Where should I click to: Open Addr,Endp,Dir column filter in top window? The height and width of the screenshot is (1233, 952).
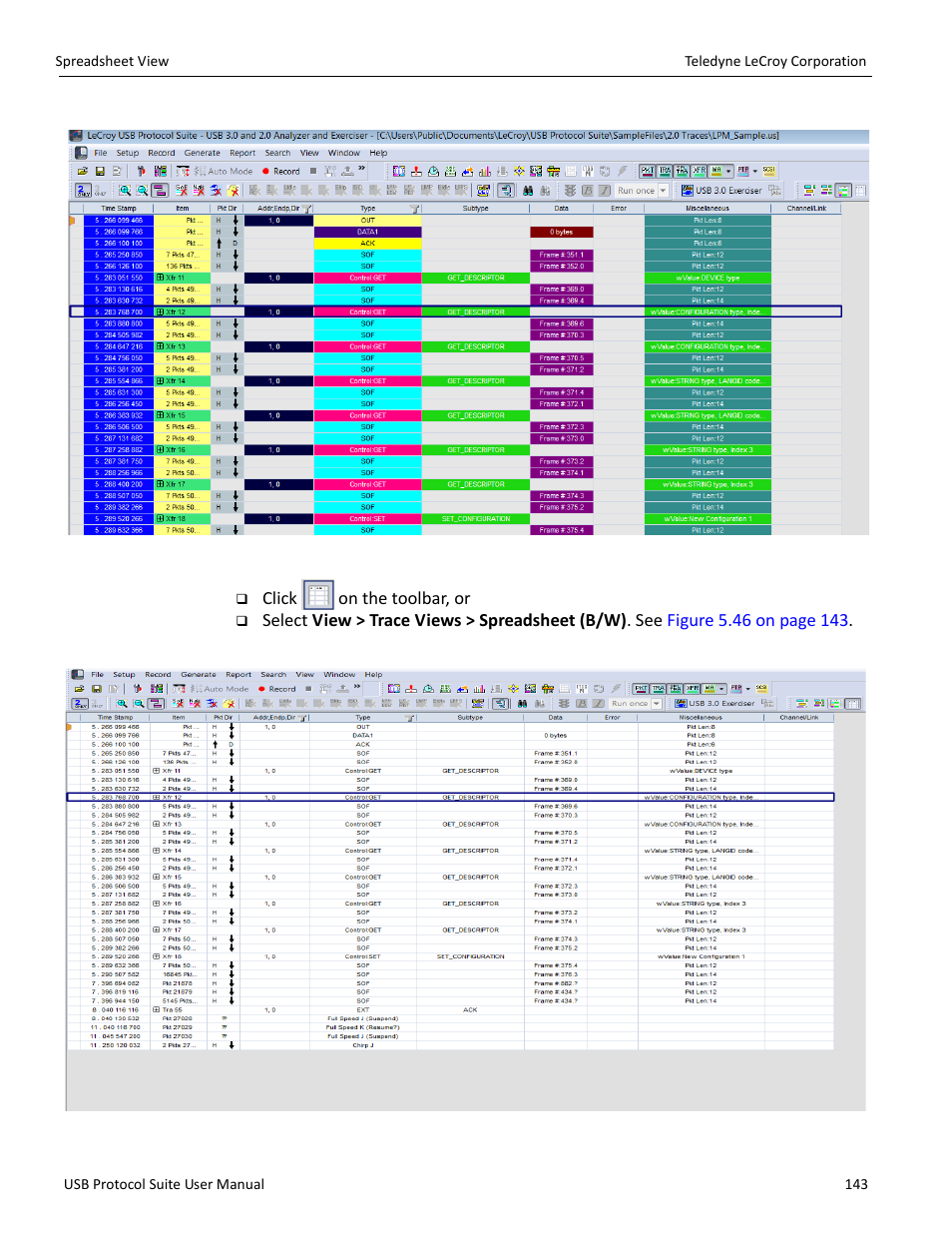[307, 209]
